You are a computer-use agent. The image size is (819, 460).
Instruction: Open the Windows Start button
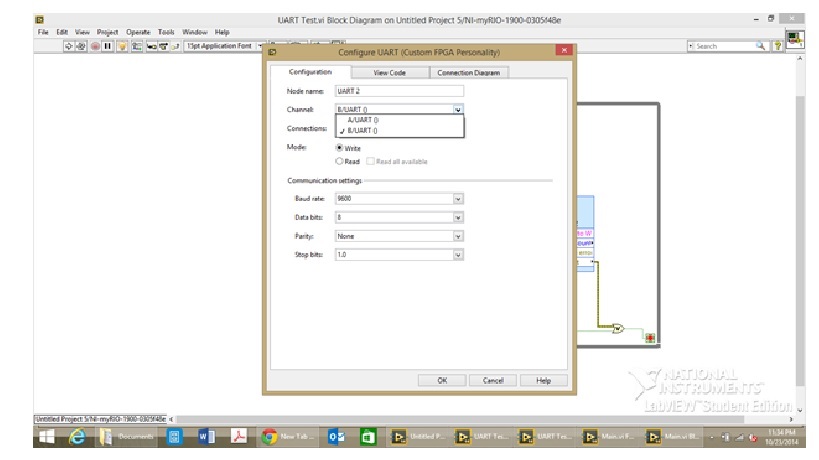click(46, 437)
